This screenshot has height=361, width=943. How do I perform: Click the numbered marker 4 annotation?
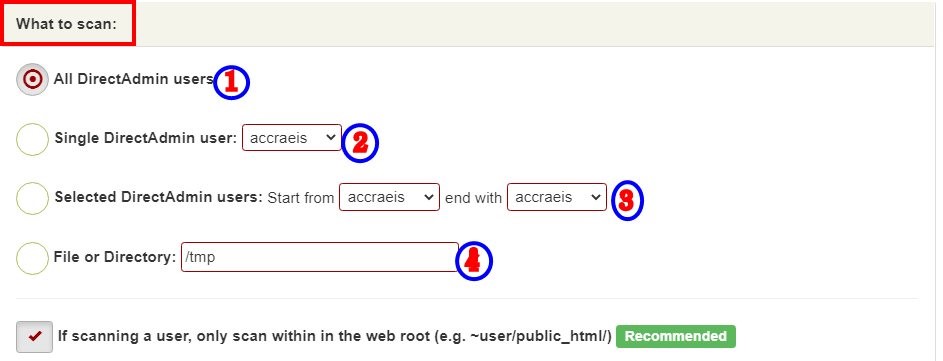coord(473,262)
